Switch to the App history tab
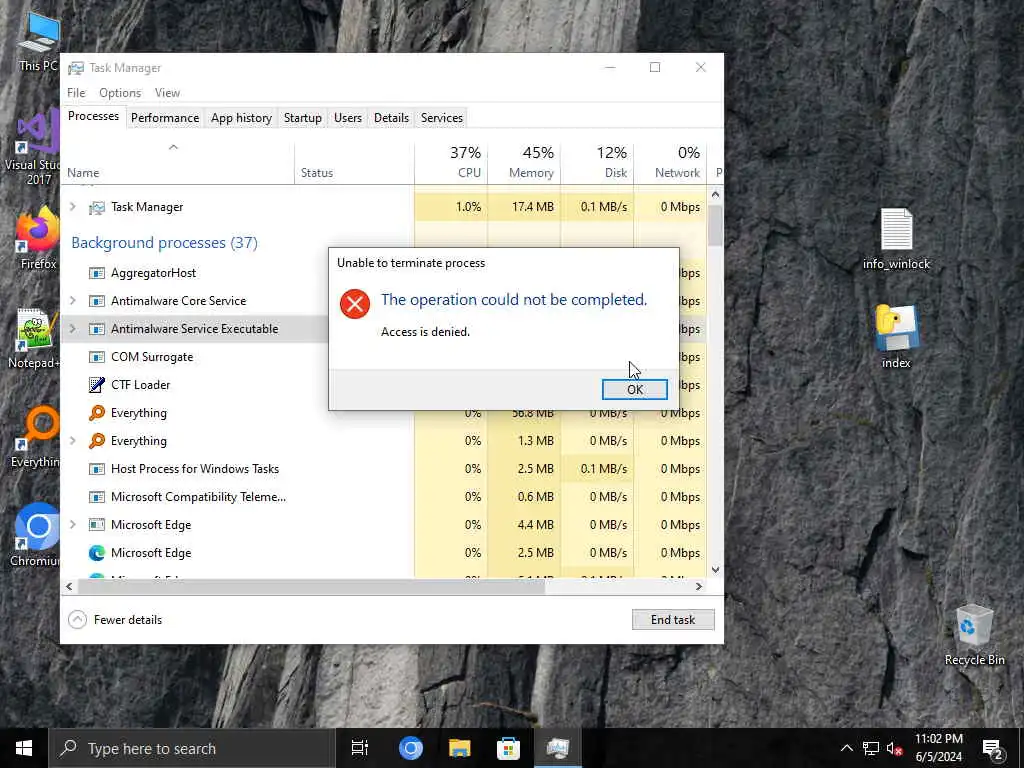Viewport: 1024px width, 768px height. tap(241, 118)
